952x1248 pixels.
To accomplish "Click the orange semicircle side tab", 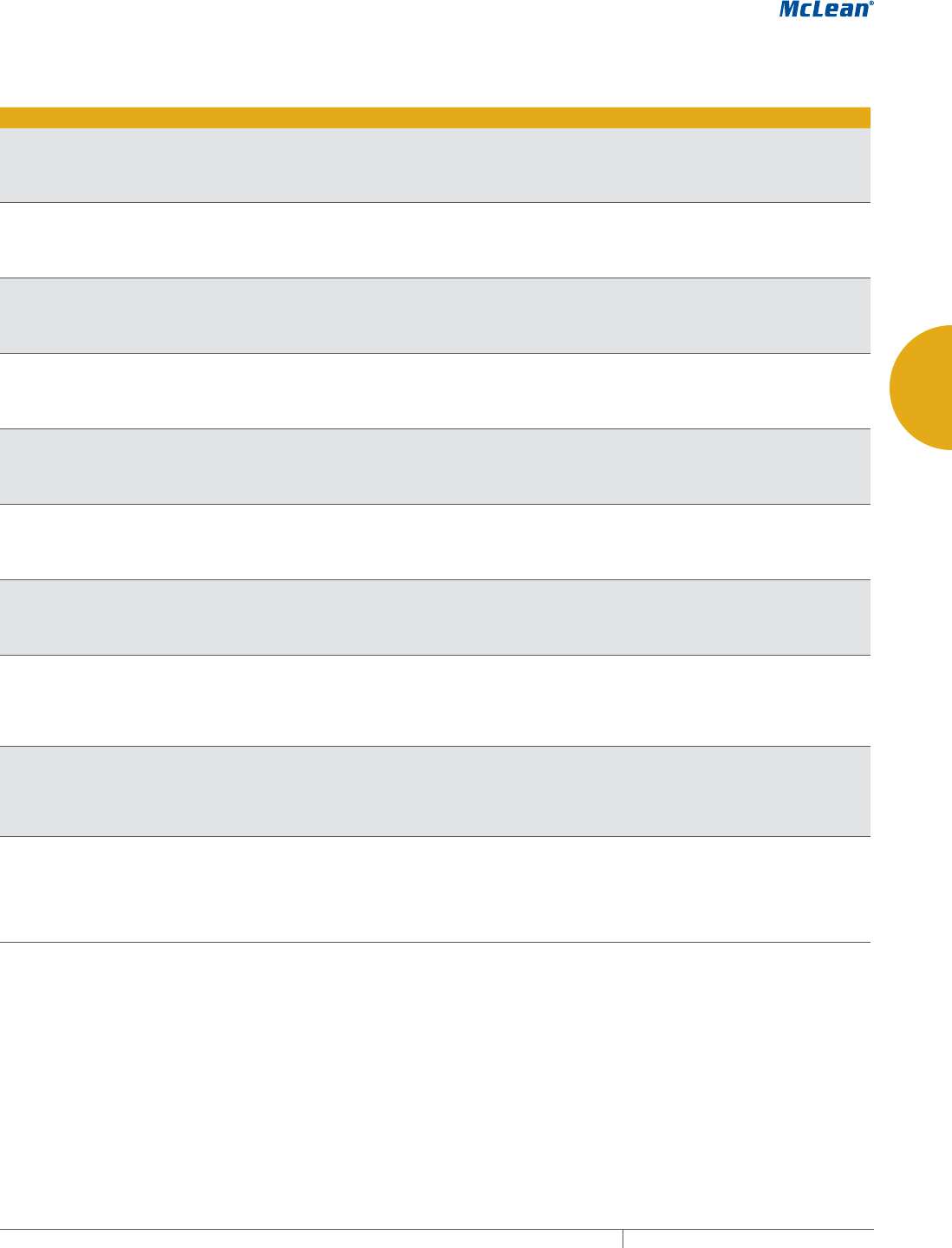I will click(921, 387).
